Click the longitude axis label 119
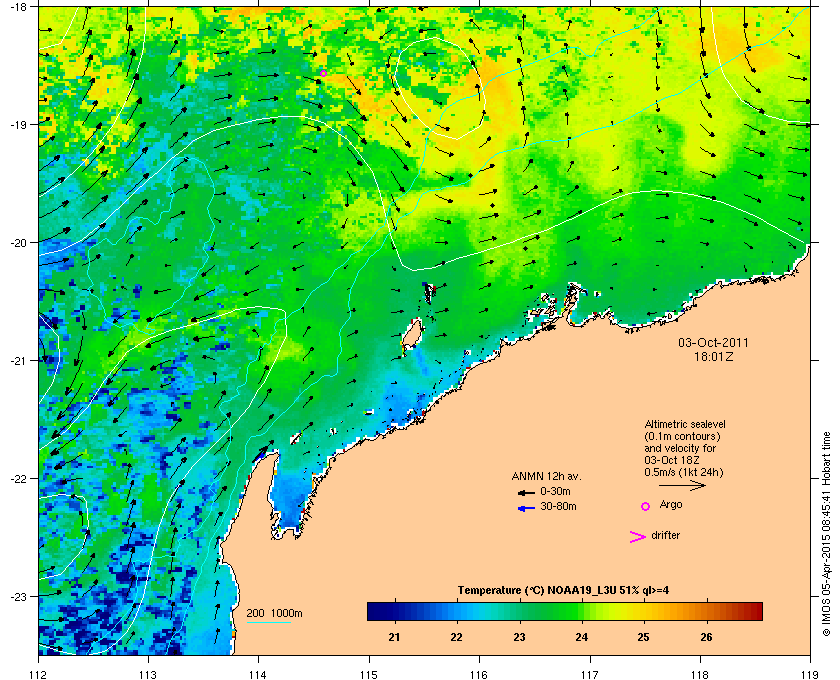Viewport: 840px width, 680px height. [x=810, y=674]
